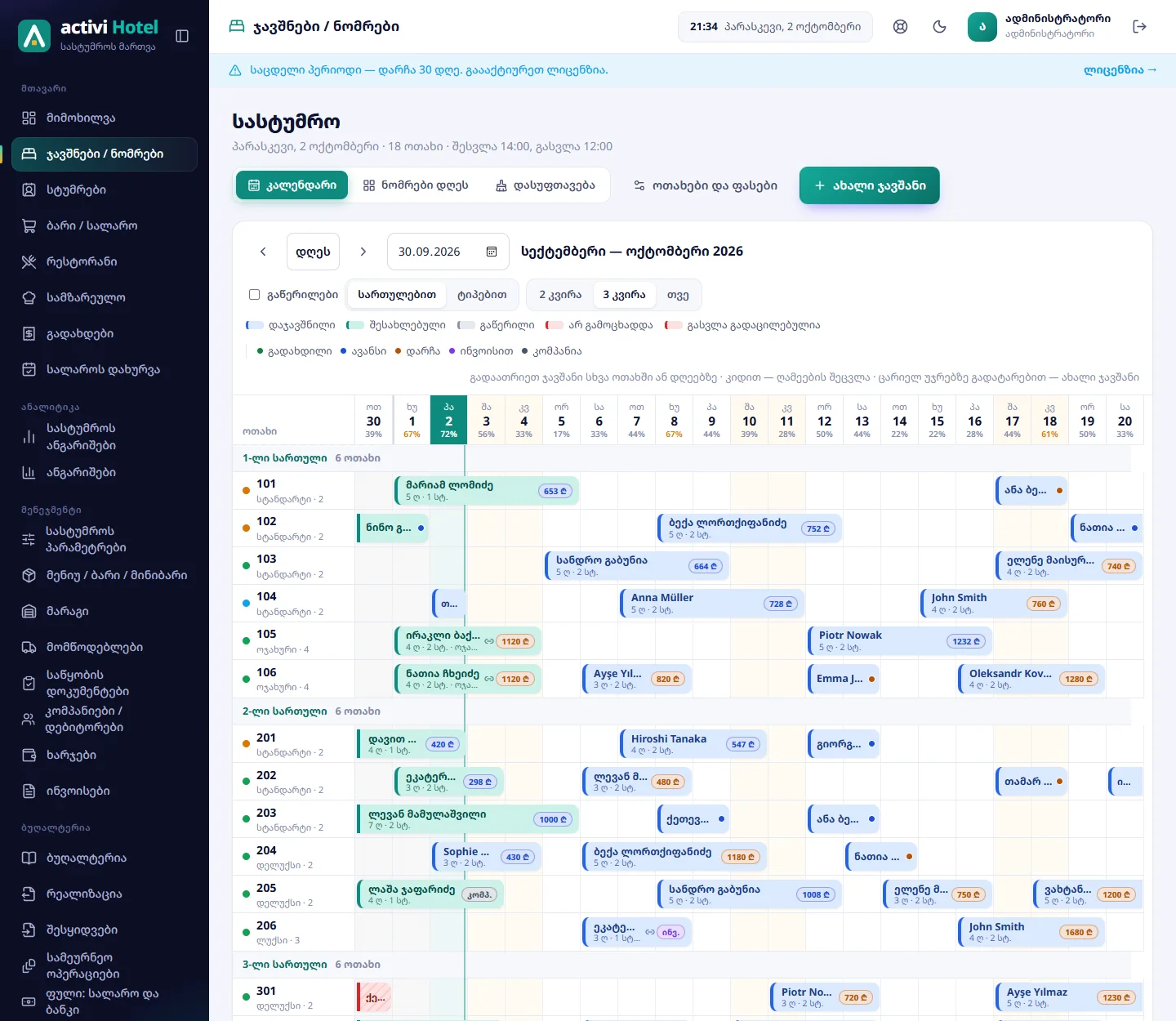Open სამზარეულო kitchen sidebar icon
Screen dimensions: 1176x1021
pos(29,297)
